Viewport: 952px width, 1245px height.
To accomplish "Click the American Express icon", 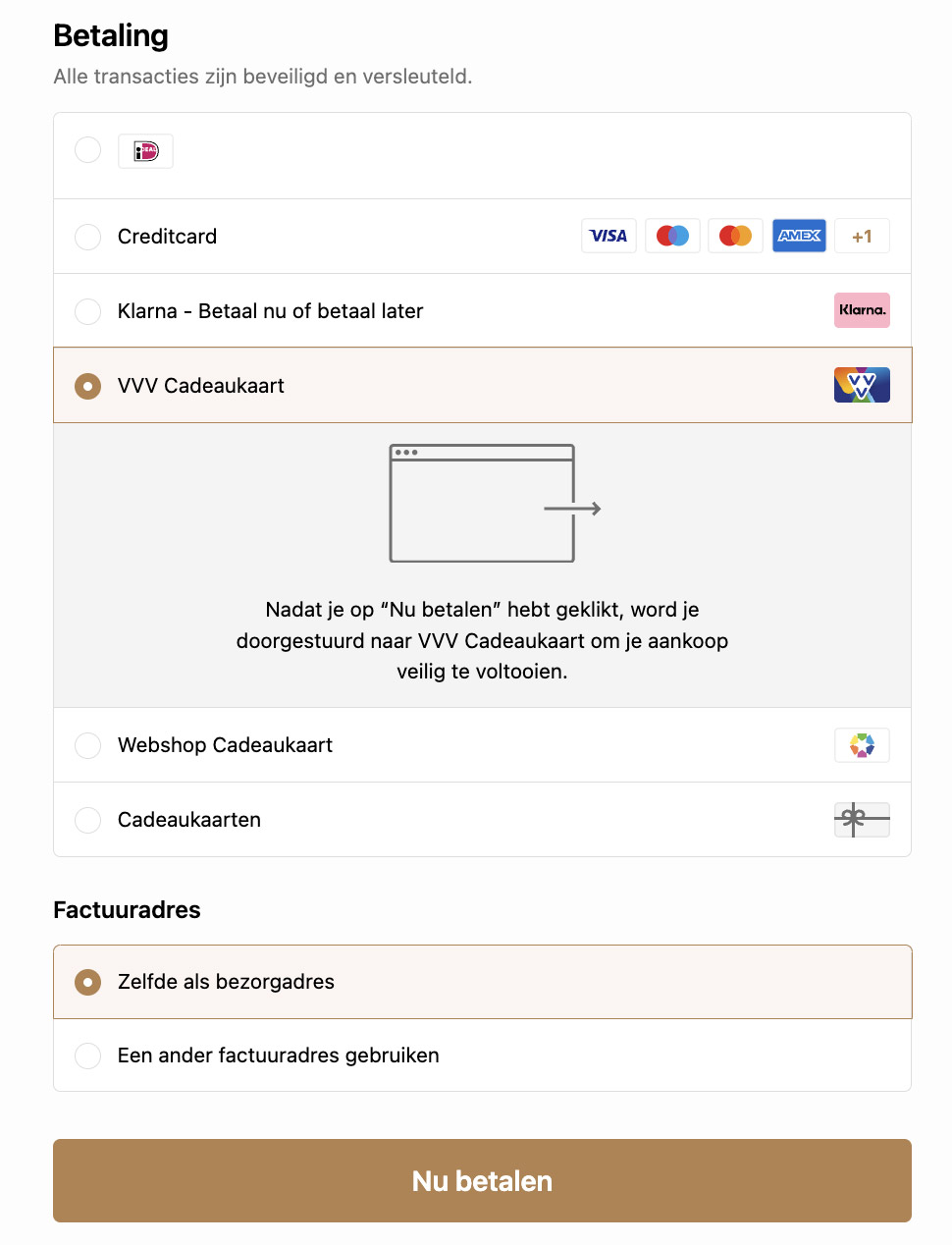I will (799, 236).
